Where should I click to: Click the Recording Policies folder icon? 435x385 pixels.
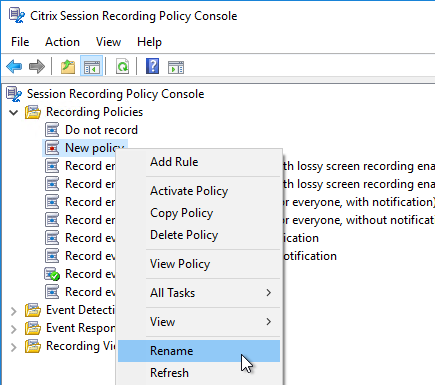pyautogui.click(x=33, y=112)
